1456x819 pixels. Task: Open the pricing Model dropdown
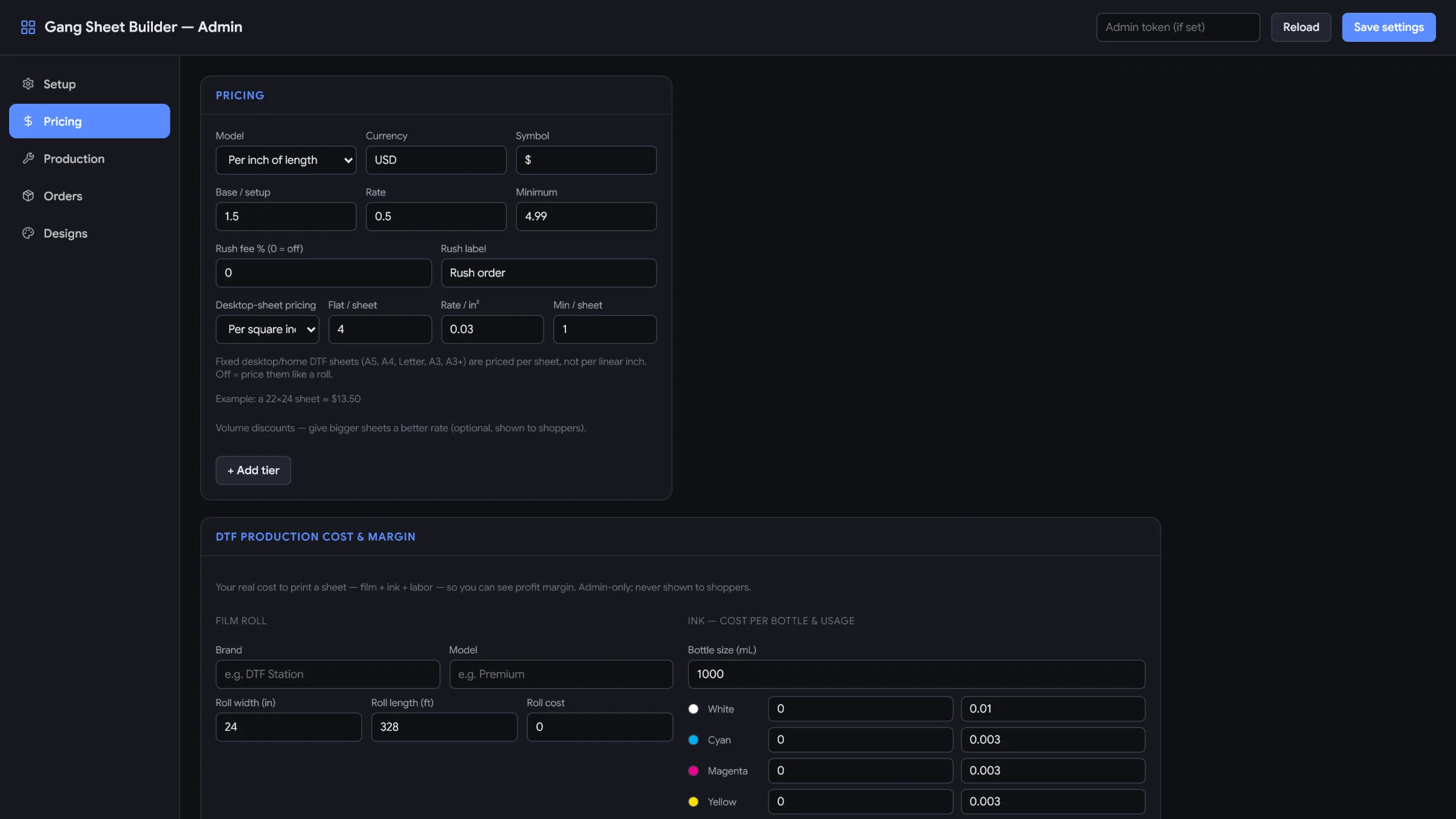[x=286, y=160]
